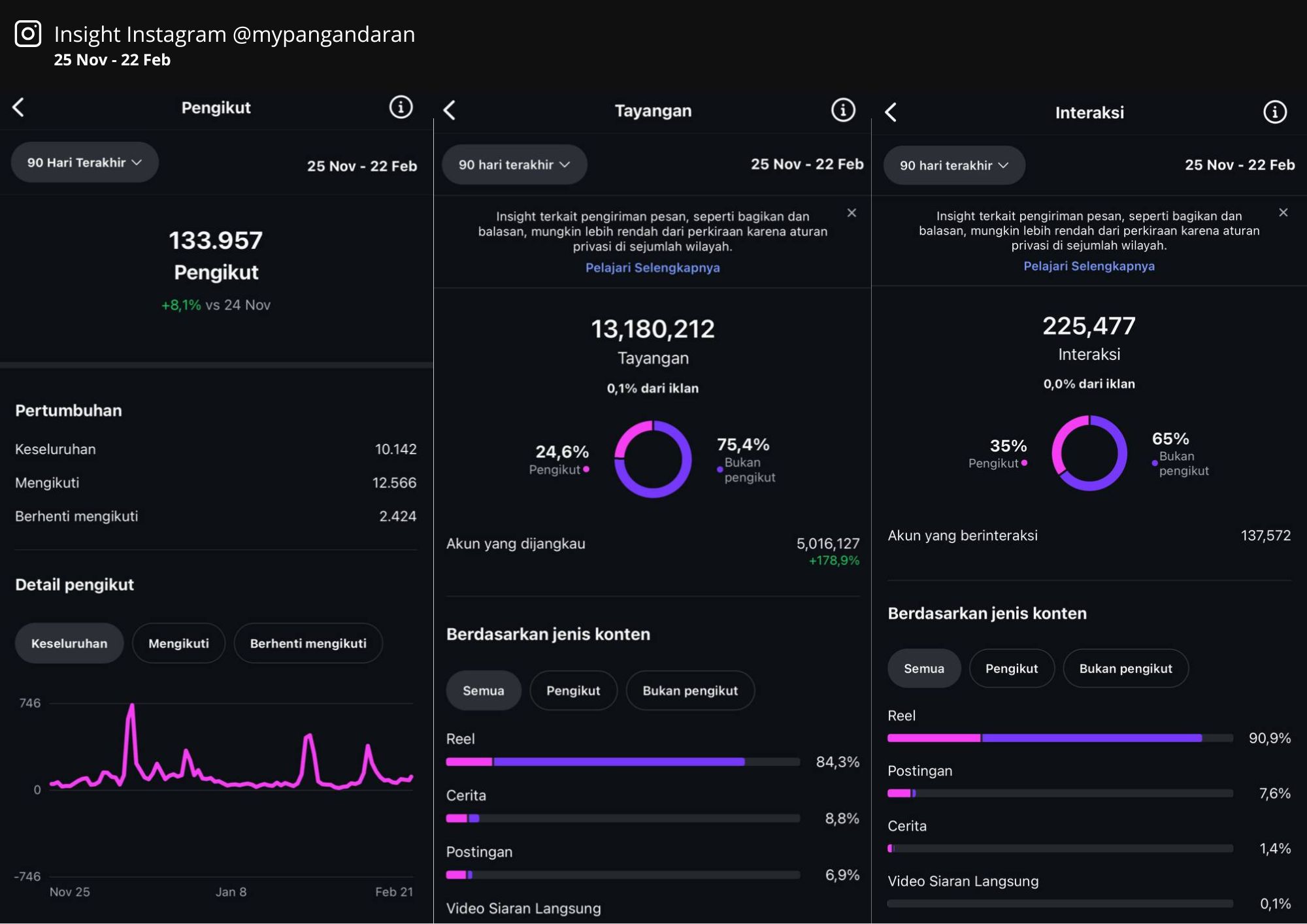The width and height of the screenshot is (1307, 924).
Task: Select Pengikut filter in Interaksi panel
Action: 1012,668
